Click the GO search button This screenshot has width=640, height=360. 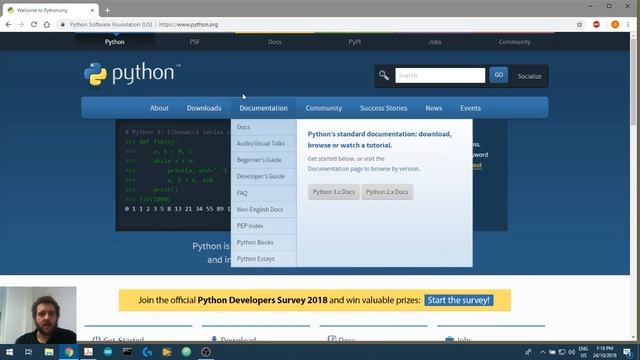499,75
